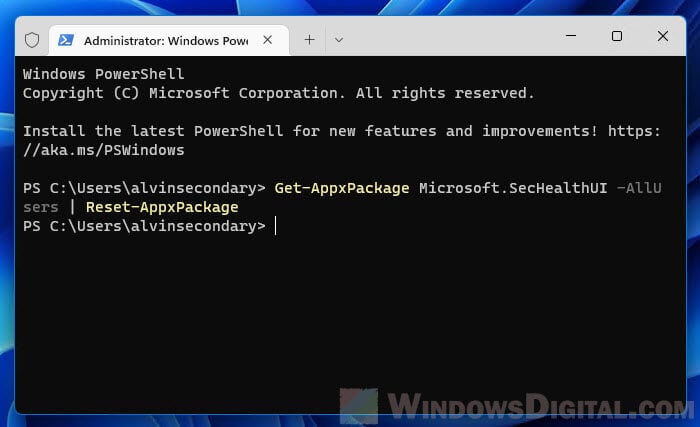Image resolution: width=700 pixels, height=427 pixels.
Task: Click the Get-AppxPackage command text
Action: click(342, 188)
